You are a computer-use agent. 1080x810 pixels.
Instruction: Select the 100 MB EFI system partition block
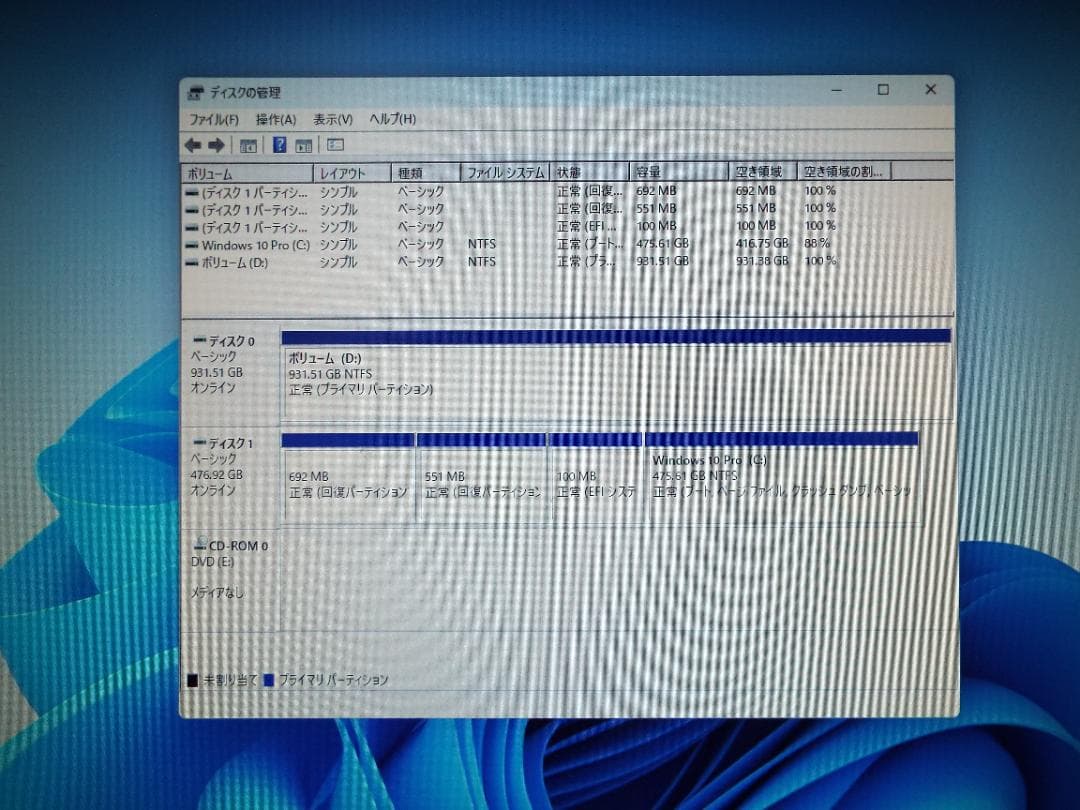tap(595, 480)
